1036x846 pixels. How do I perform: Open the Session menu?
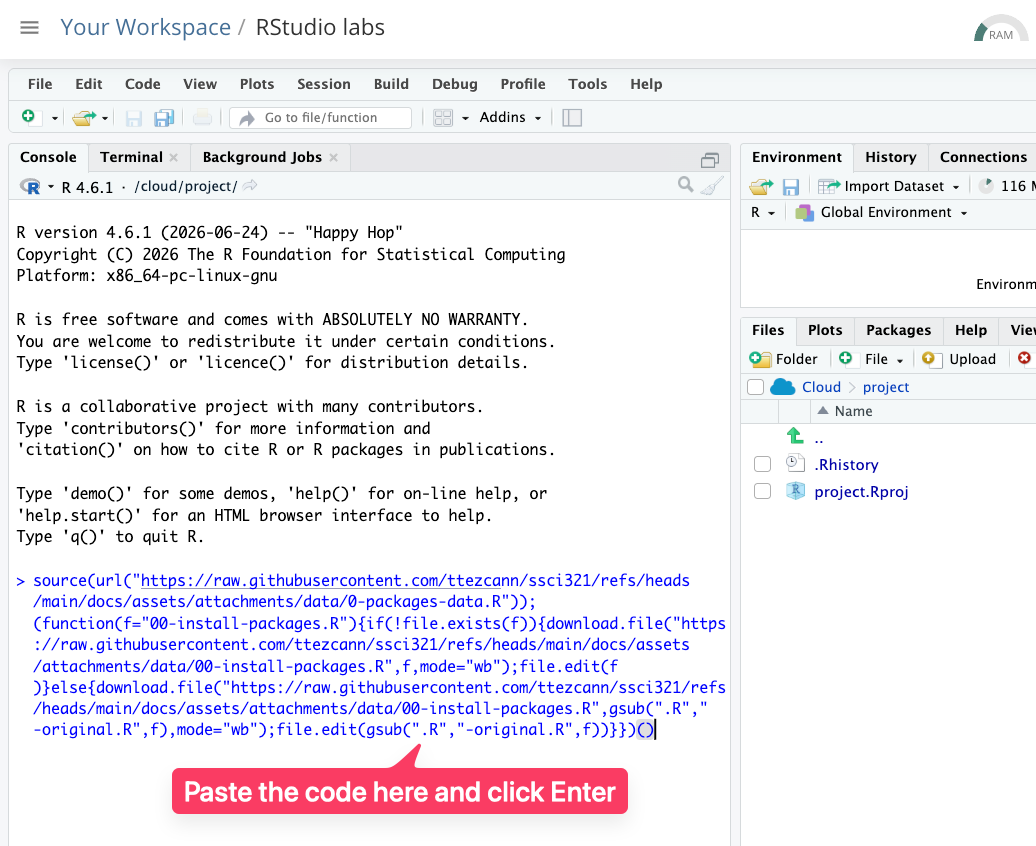coord(324,84)
